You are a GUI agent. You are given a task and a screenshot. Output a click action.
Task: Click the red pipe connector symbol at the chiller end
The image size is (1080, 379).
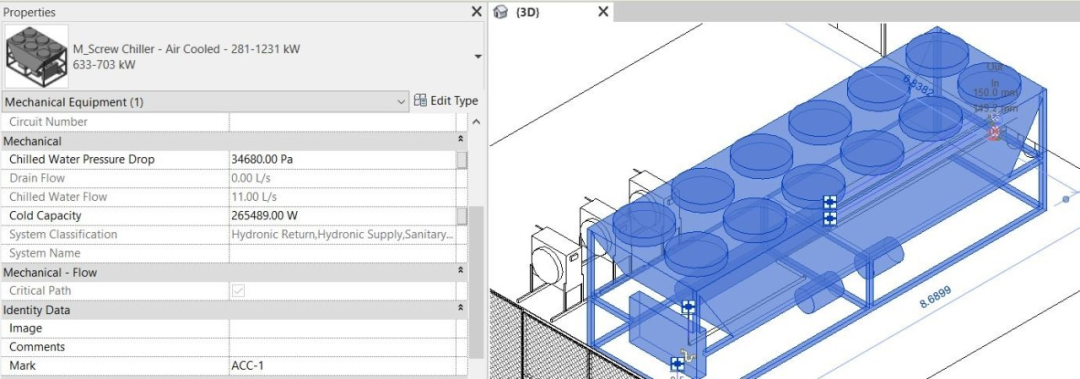tap(994, 132)
